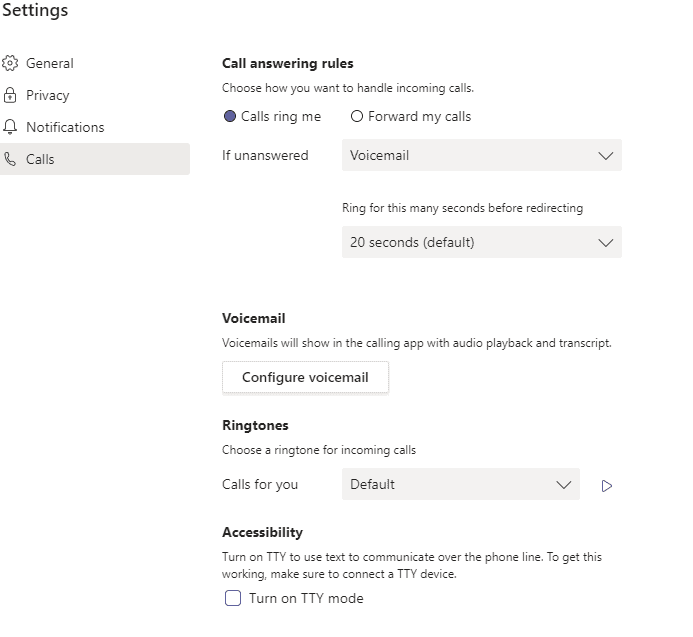Select the Calls ring me option
The image size is (693, 637).
(231, 116)
